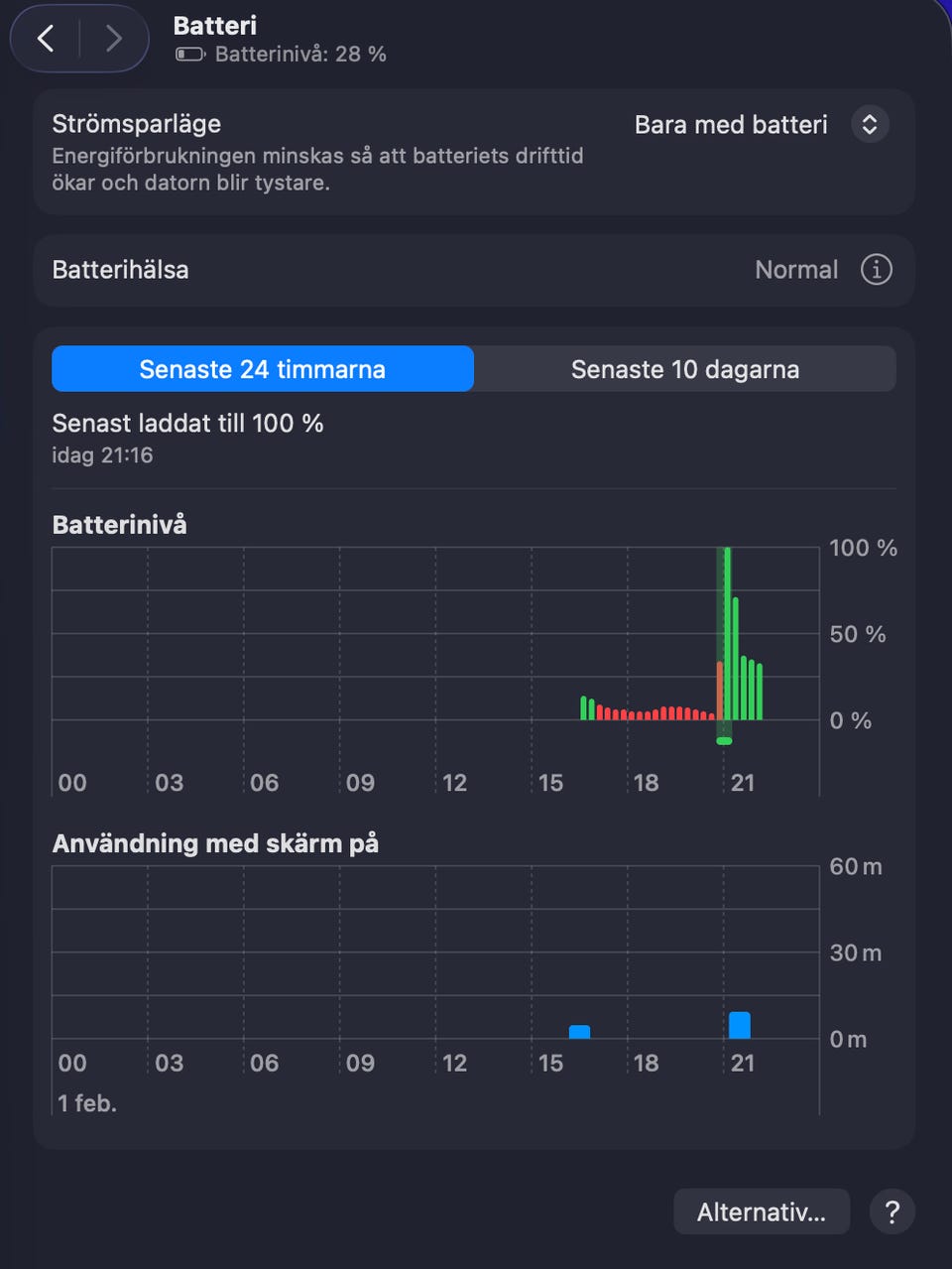Click the Batterihälsa row label
The height and width of the screenshot is (1269, 952).
coord(120,270)
